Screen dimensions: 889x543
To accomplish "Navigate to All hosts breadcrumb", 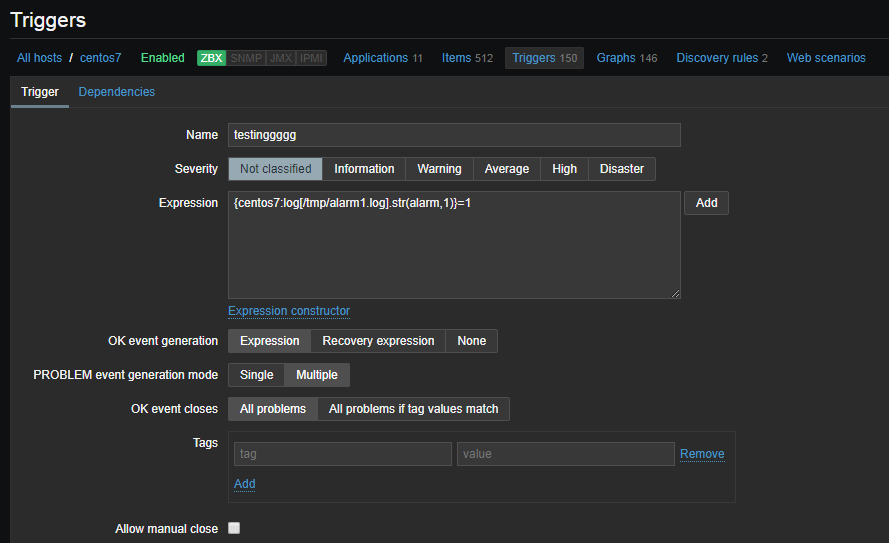I will coord(39,58).
